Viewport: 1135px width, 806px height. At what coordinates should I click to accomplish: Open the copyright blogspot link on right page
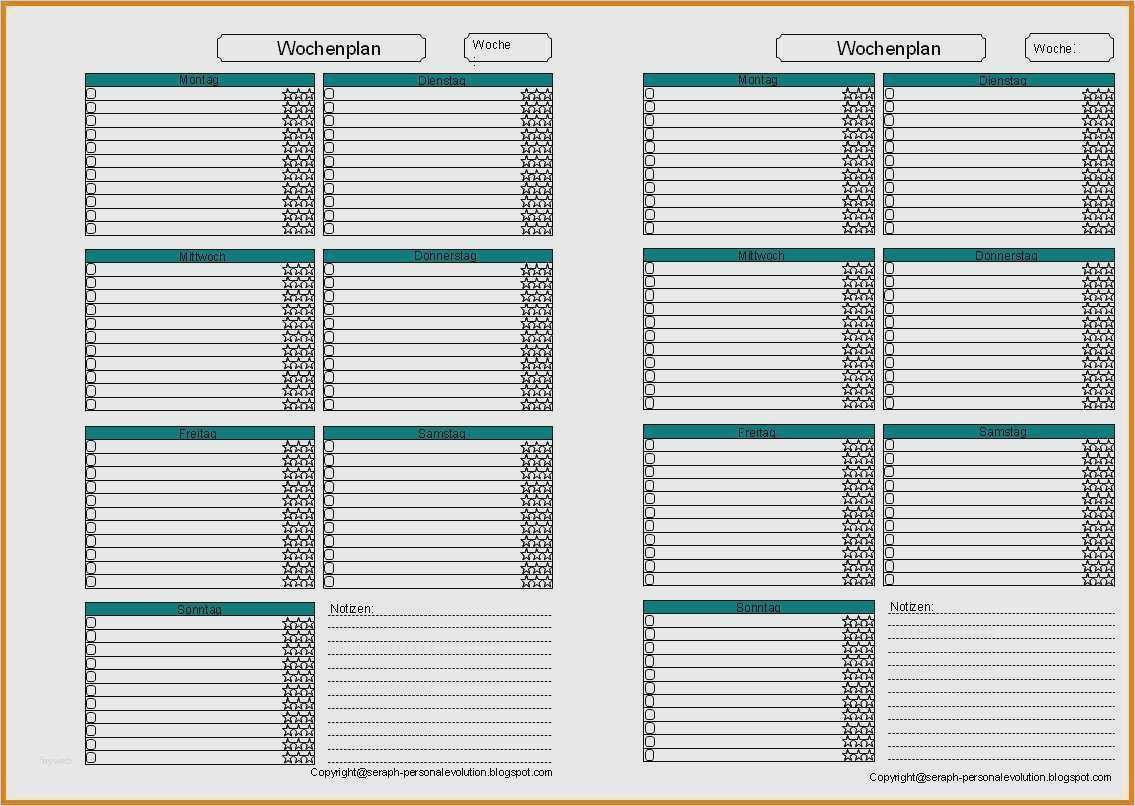[990, 777]
